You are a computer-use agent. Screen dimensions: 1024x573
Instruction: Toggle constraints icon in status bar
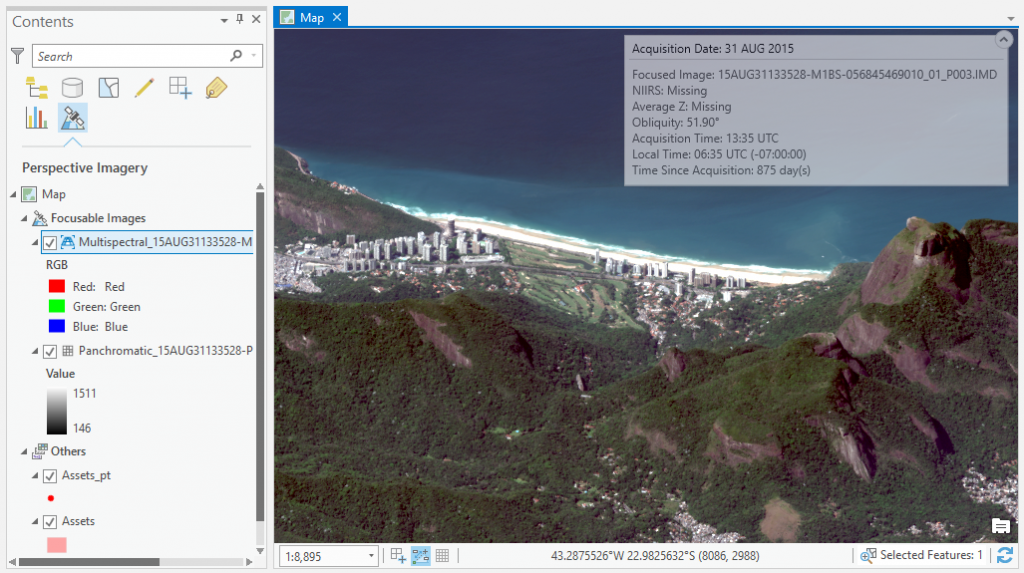pos(421,556)
